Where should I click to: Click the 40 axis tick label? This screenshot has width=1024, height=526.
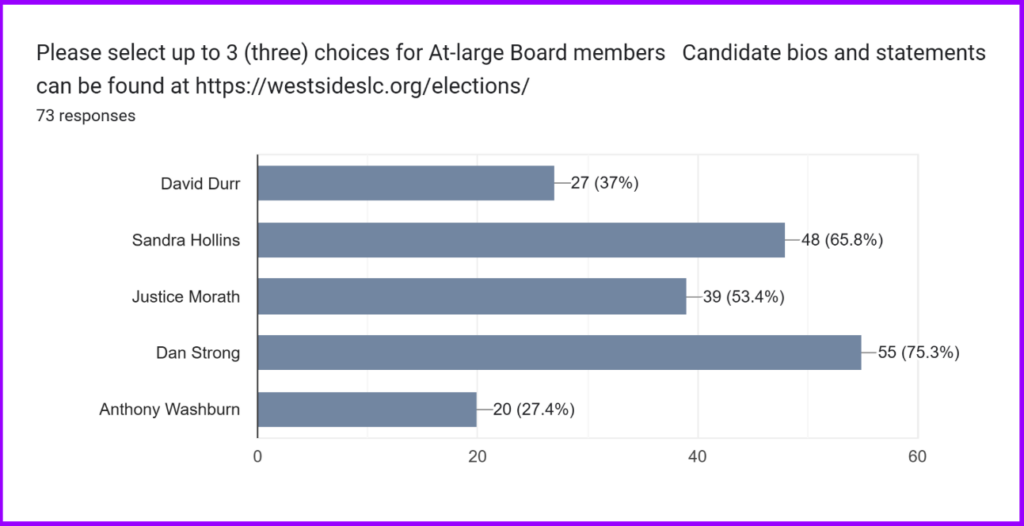698,457
